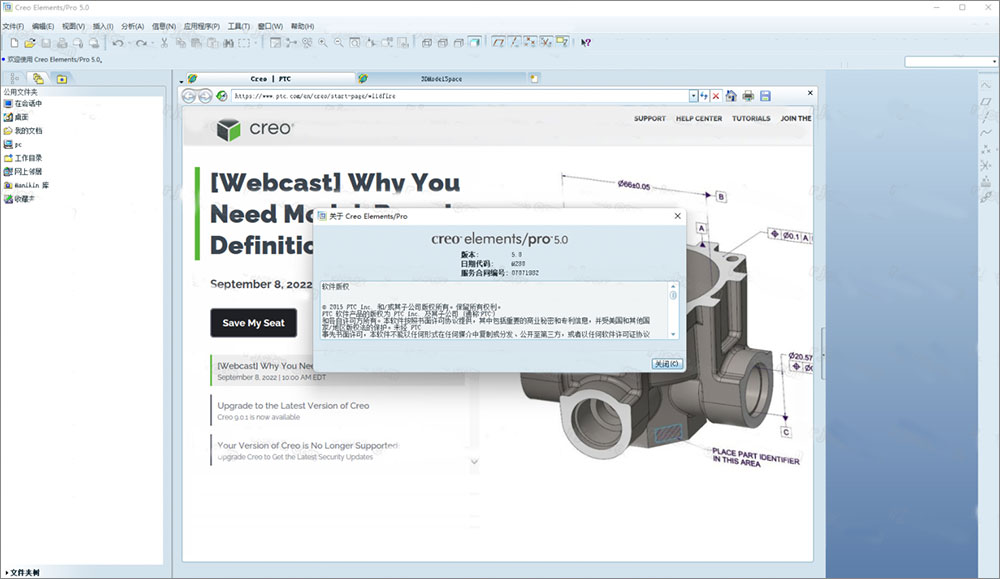
Task: Click the browser Save page icon
Action: tap(765, 96)
